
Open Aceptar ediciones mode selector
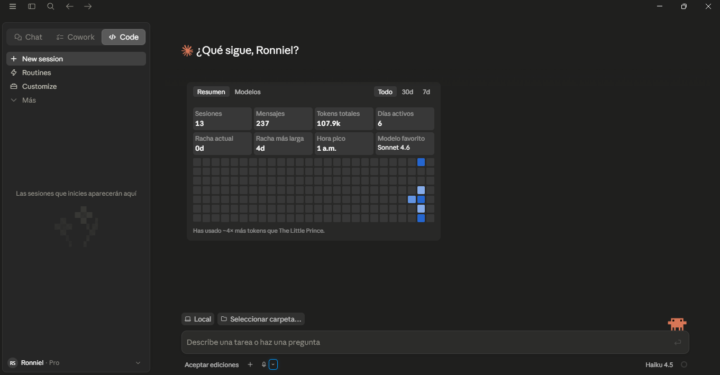pos(212,365)
